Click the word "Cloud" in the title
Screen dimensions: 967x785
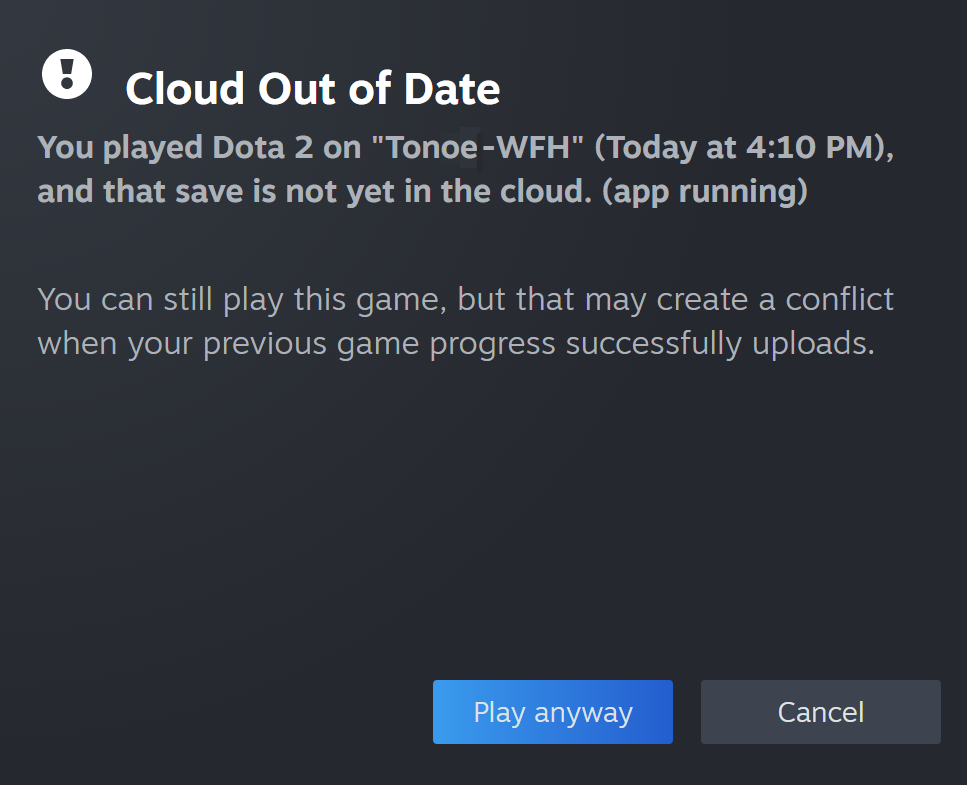point(185,88)
